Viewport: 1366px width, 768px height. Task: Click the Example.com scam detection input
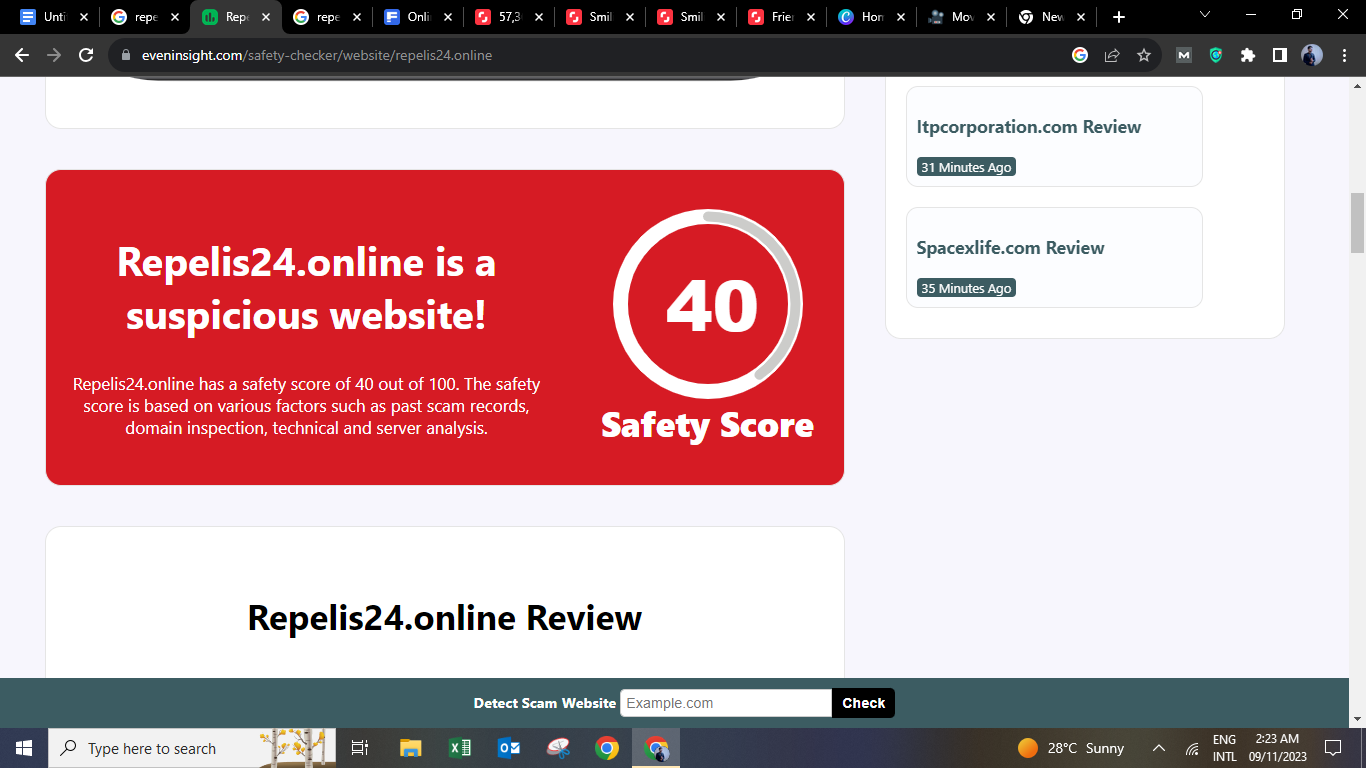click(x=725, y=703)
